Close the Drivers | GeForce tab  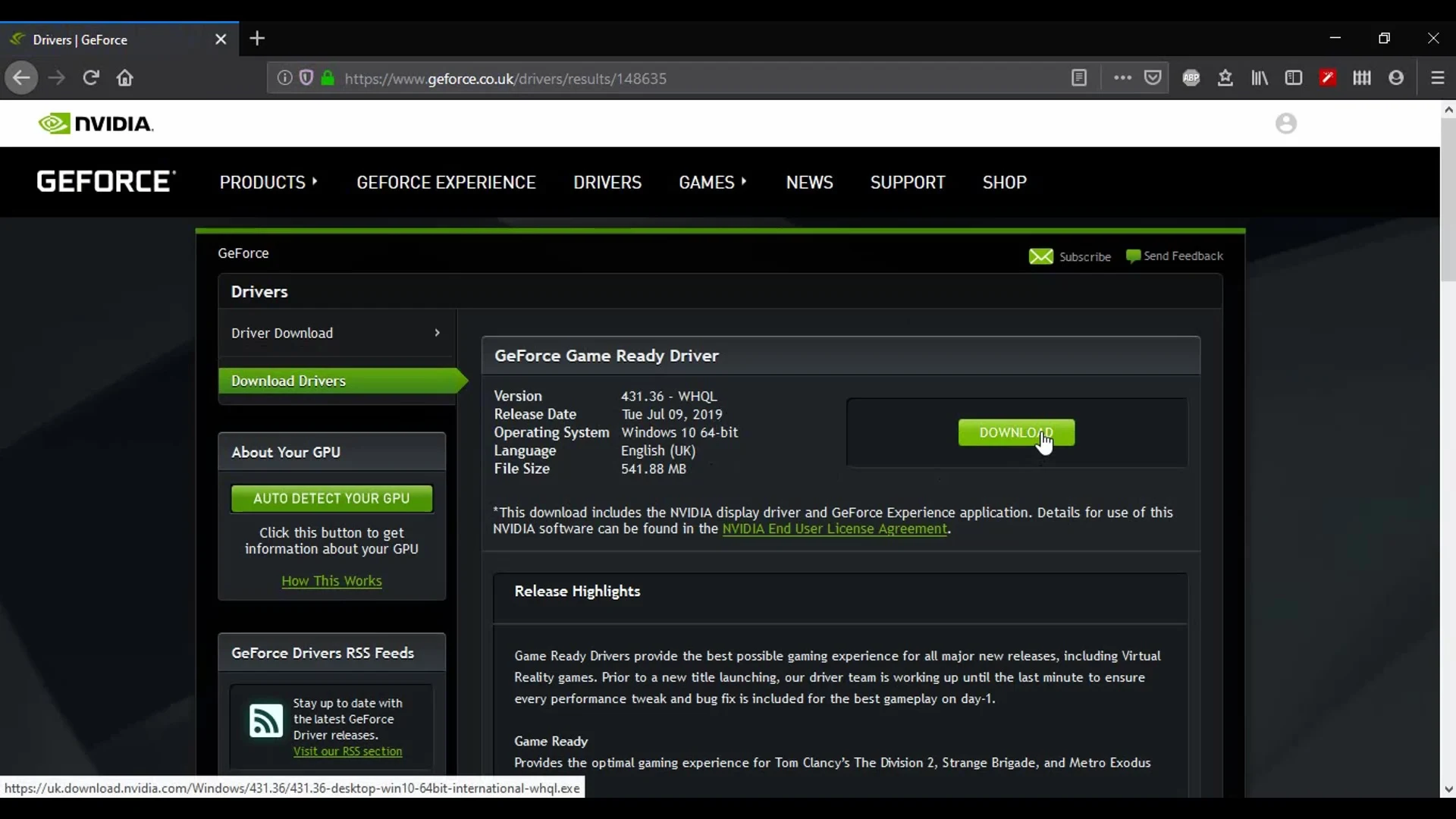(x=221, y=39)
